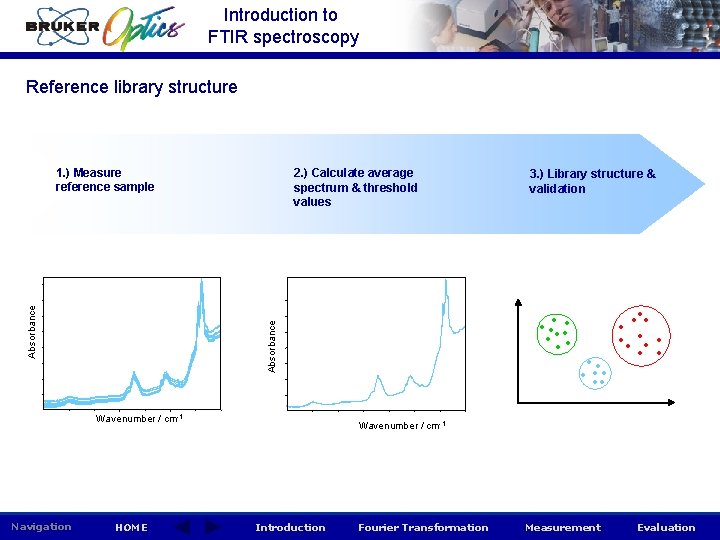Go to the HOME page
Viewport: 720px width, 540px height.
pyautogui.click(x=131, y=528)
